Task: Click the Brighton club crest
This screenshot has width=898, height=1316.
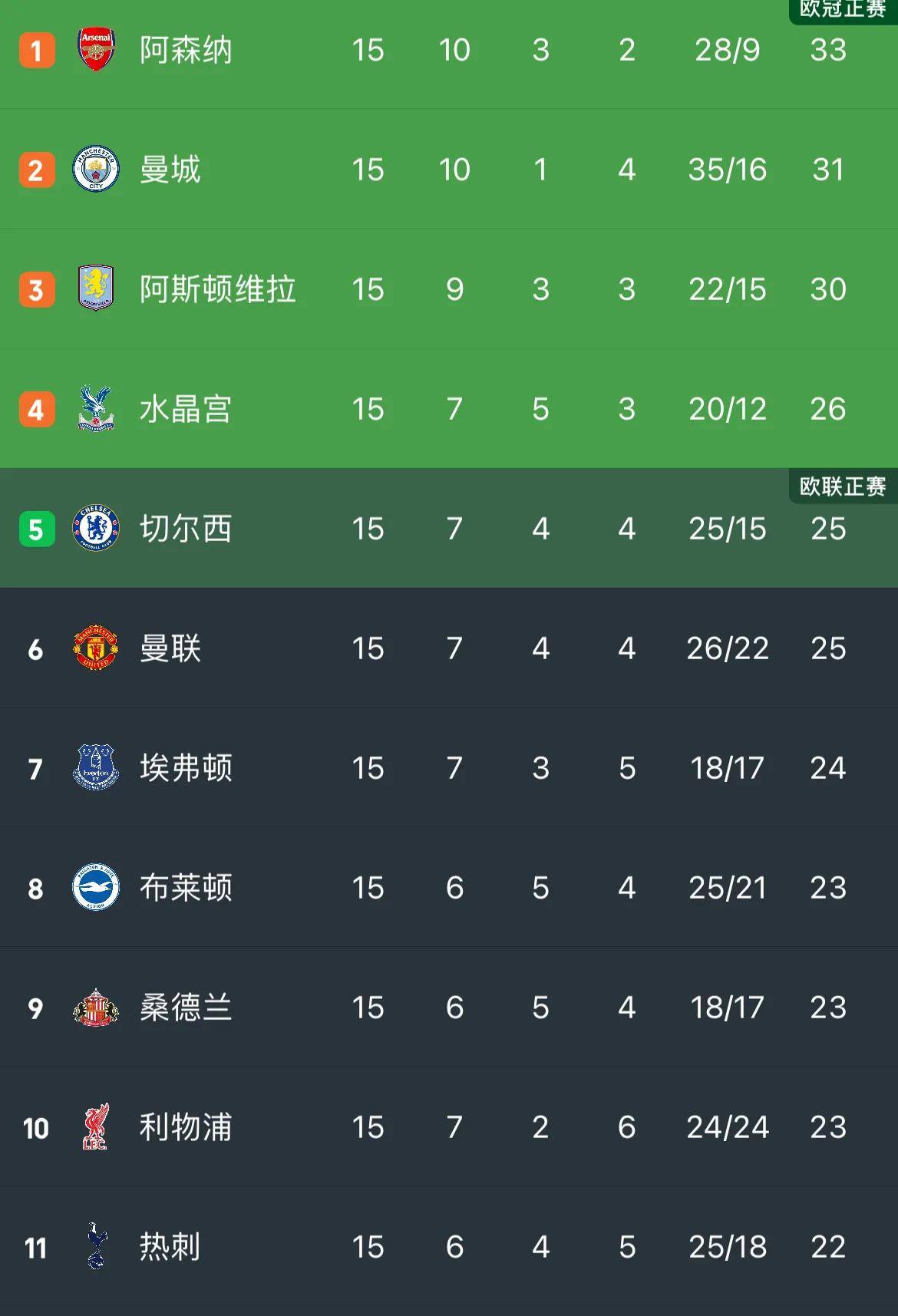Action: [x=94, y=888]
